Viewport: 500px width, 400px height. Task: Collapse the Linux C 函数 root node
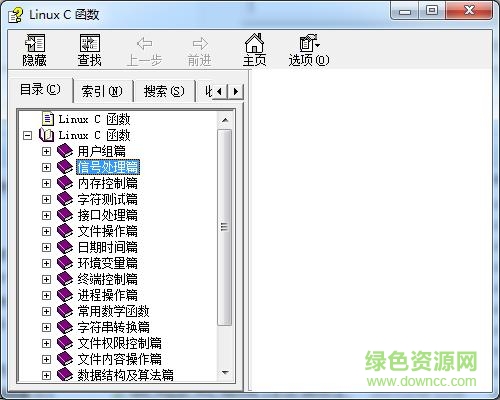point(28,135)
